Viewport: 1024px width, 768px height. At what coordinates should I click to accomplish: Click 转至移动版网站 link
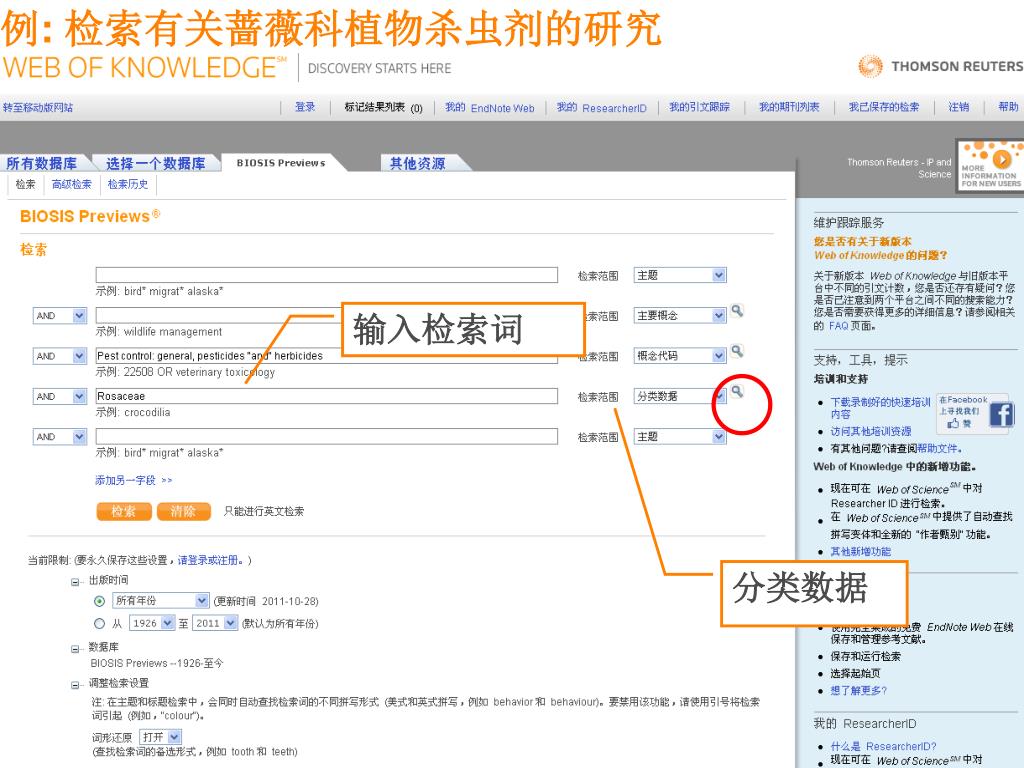[38, 108]
